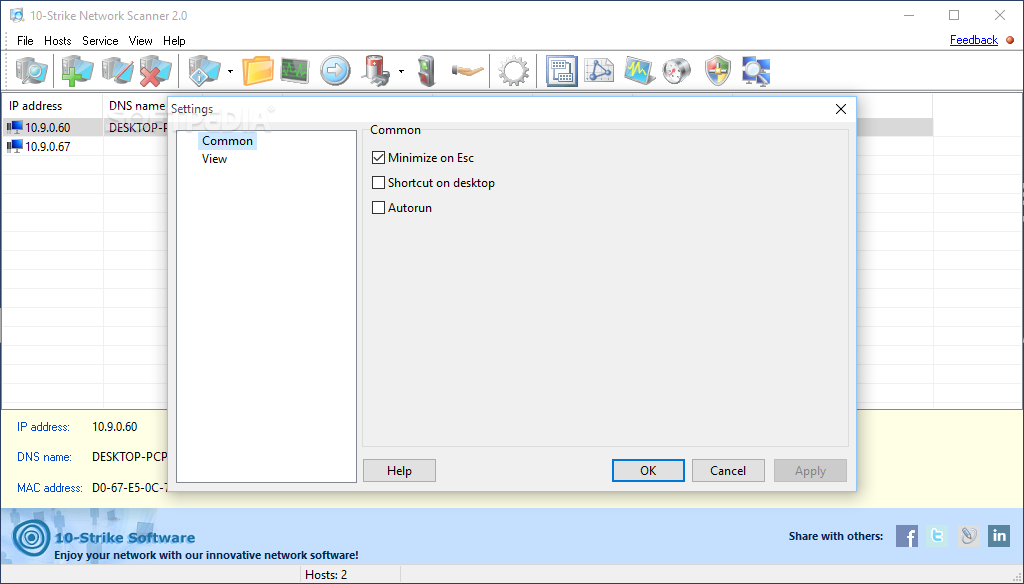Click the add host icon with green plus
The image size is (1024, 584).
pos(77,71)
